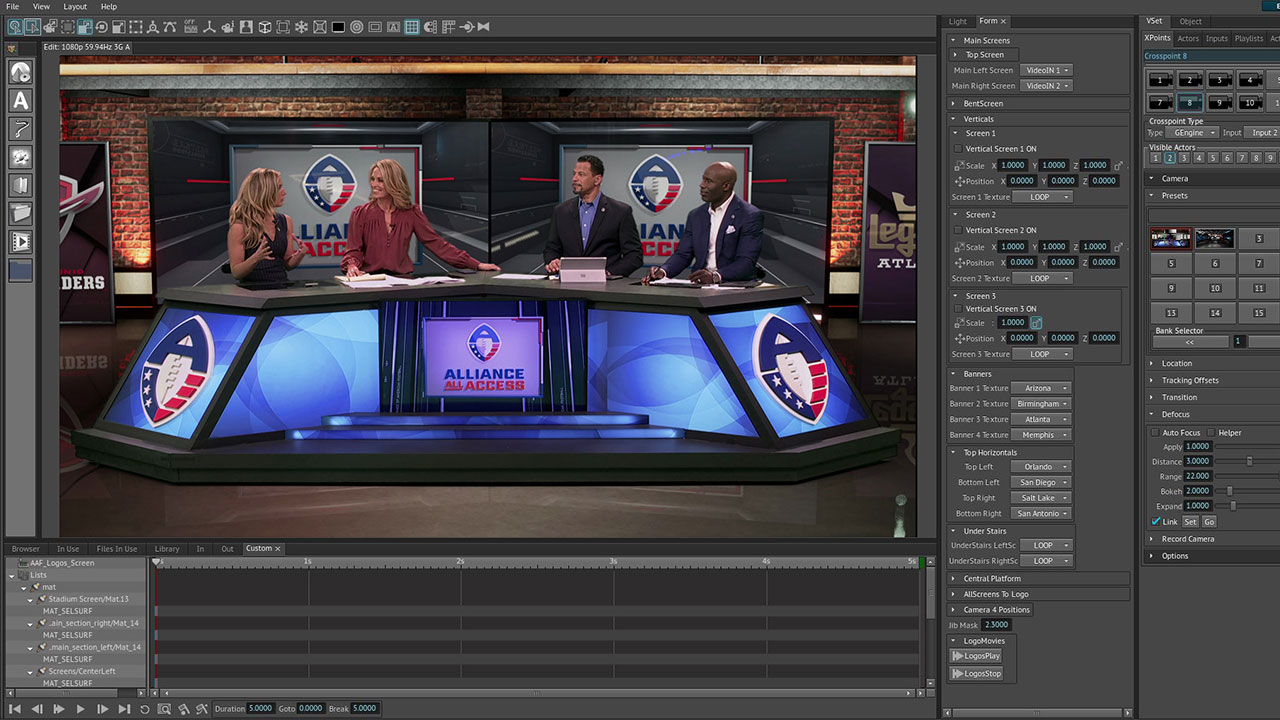The width and height of the screenshot is (1280, 720).
Task: Switch to the Library tab
Action: point(167,549)
